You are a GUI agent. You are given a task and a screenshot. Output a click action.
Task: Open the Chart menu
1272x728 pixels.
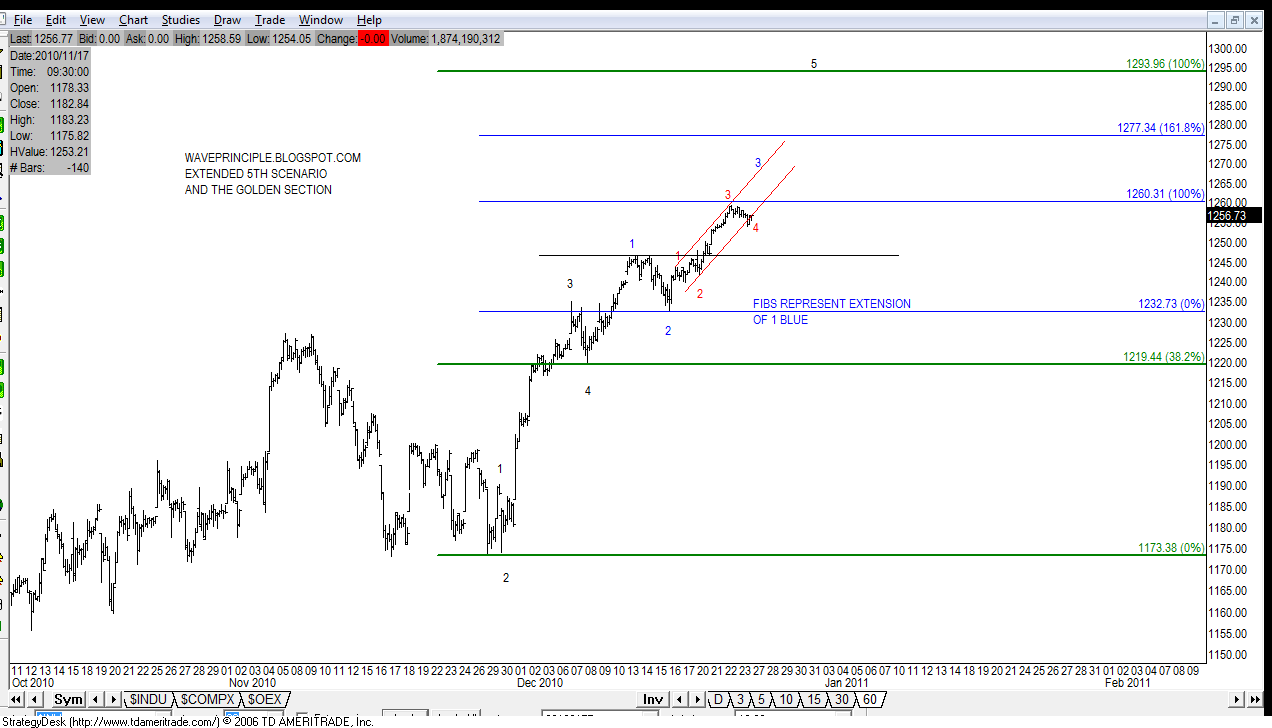coord(133,19)
